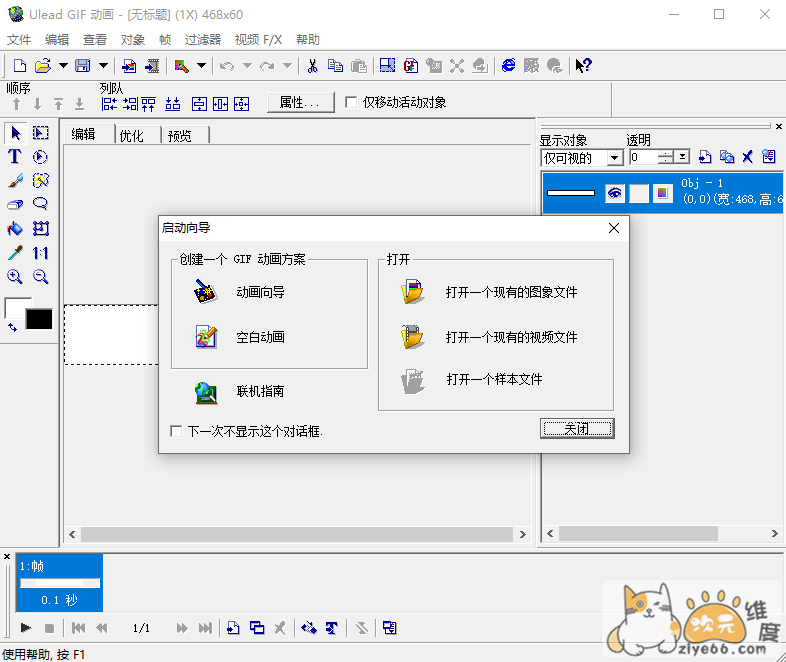The width and height of the screenshot is (786, 662).
Task: Select the Eraser tool
Action: 15,204
